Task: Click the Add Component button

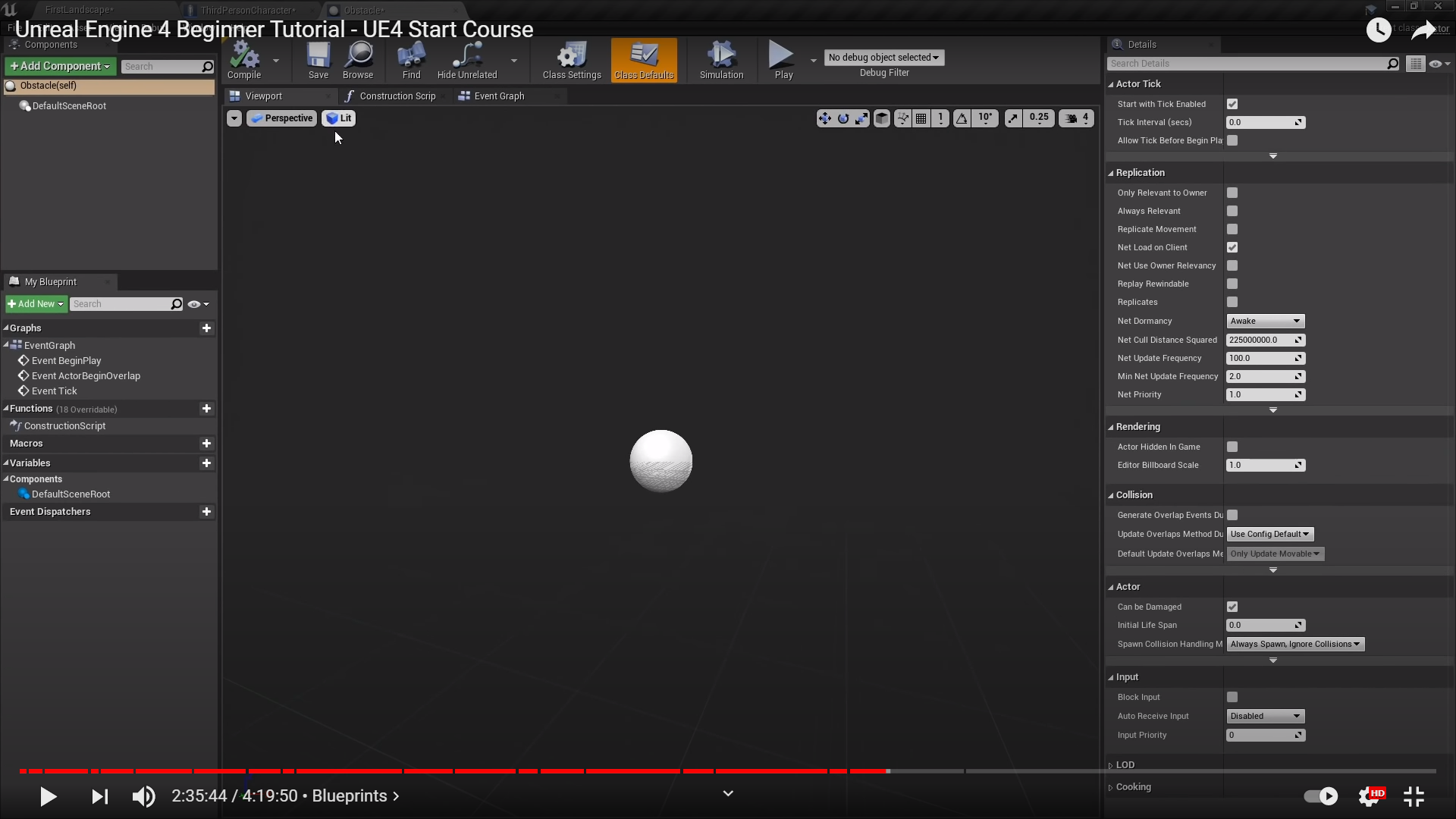Action: pos(61,67)
